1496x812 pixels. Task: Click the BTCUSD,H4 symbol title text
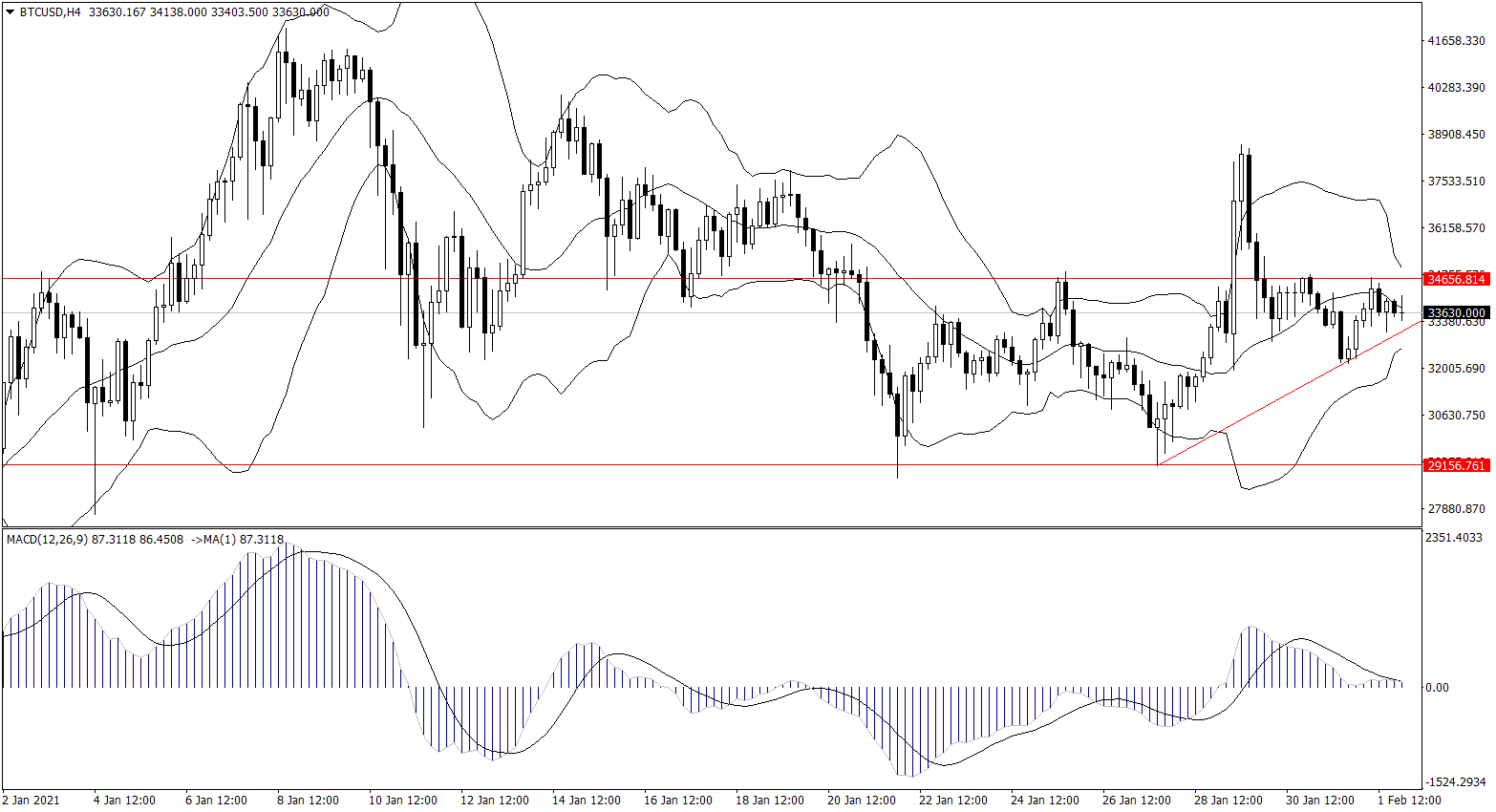coord(49,12)
